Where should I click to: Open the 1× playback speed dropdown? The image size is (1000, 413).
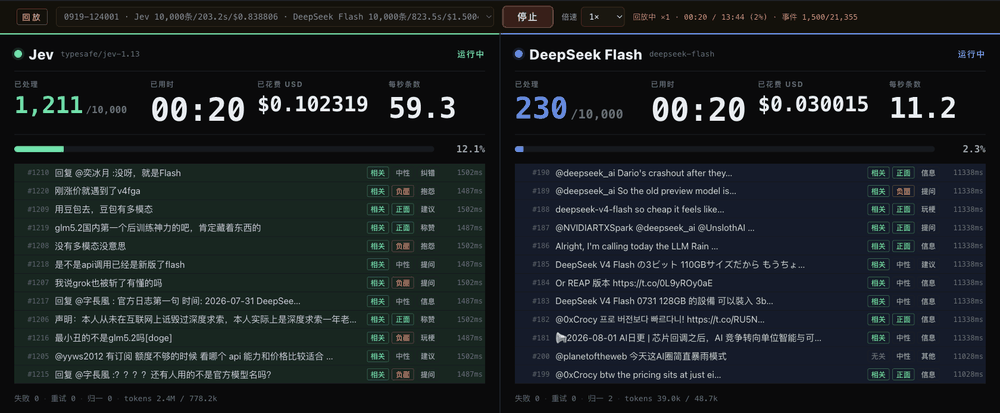tap(602, 17)
